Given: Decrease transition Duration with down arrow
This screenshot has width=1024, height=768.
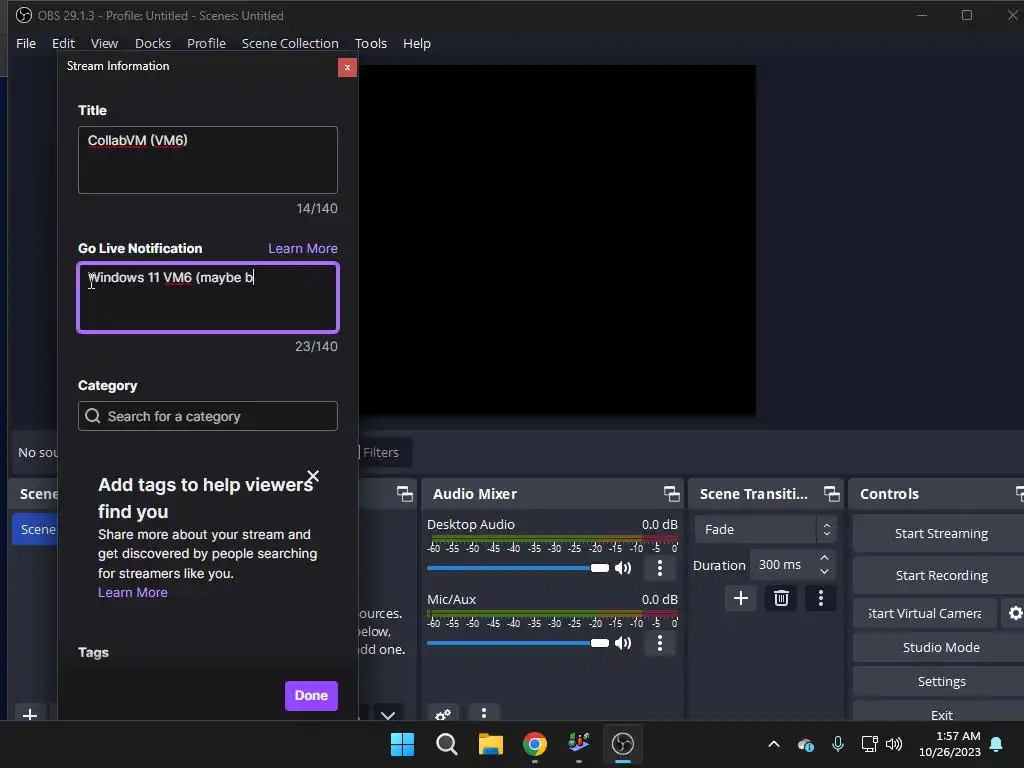Looking at the screenshot, I should click(824, 572).
